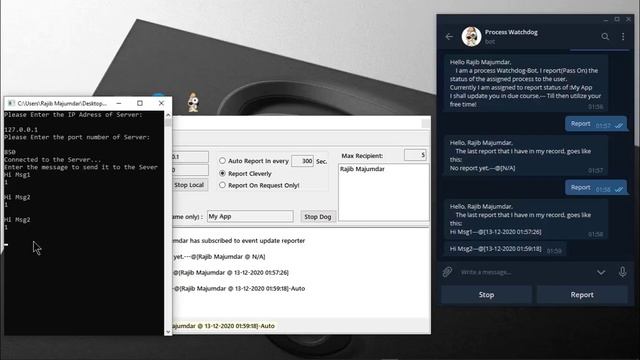Click the Hi Msg1 line in console
The image size is (640, 360).
(17, 175)
